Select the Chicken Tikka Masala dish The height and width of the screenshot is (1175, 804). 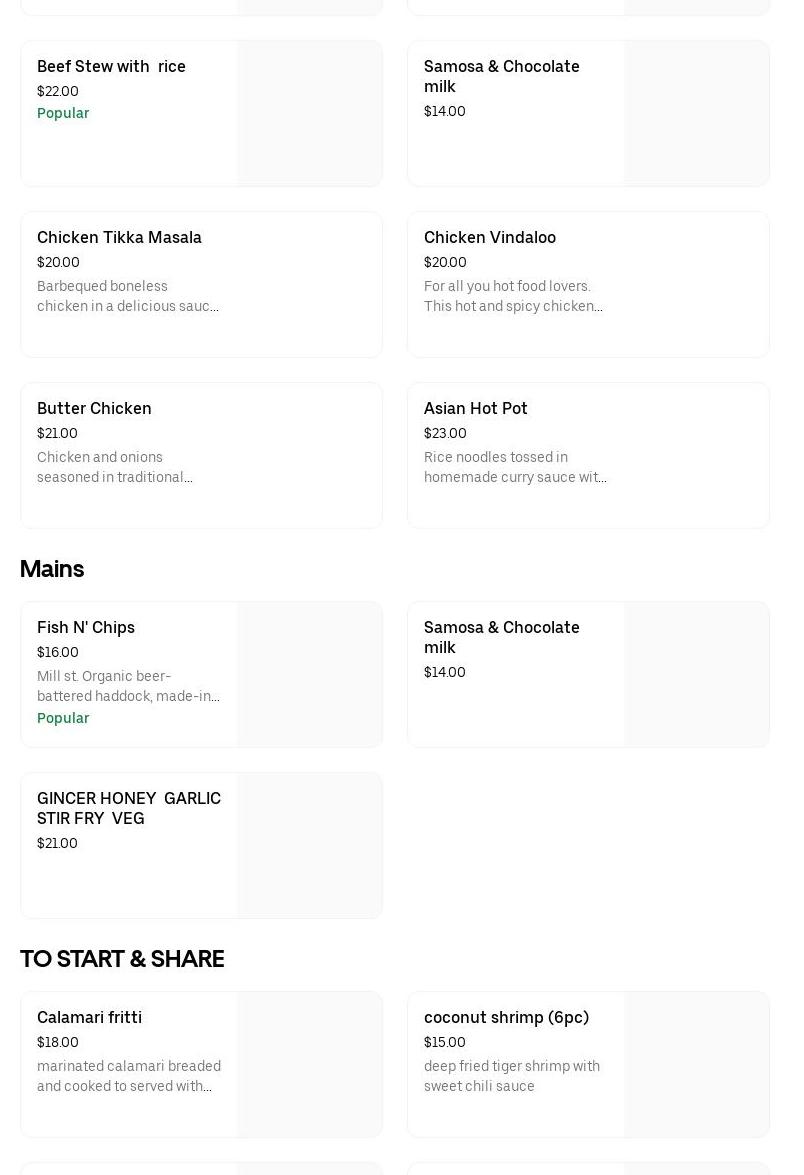(x=119, y=238)
